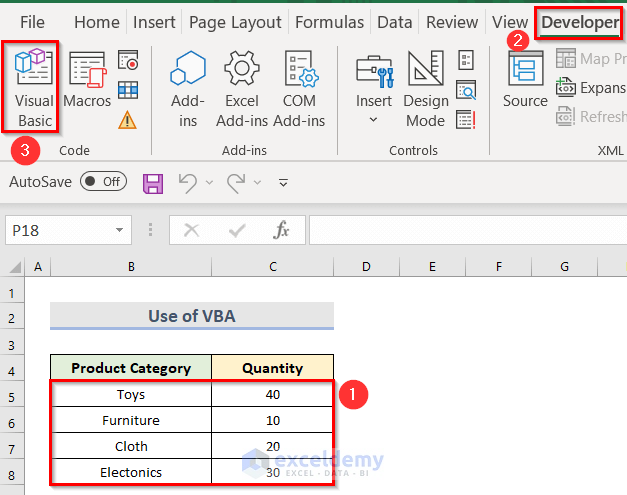Click the Record Macro icon

tap(128, 62)
